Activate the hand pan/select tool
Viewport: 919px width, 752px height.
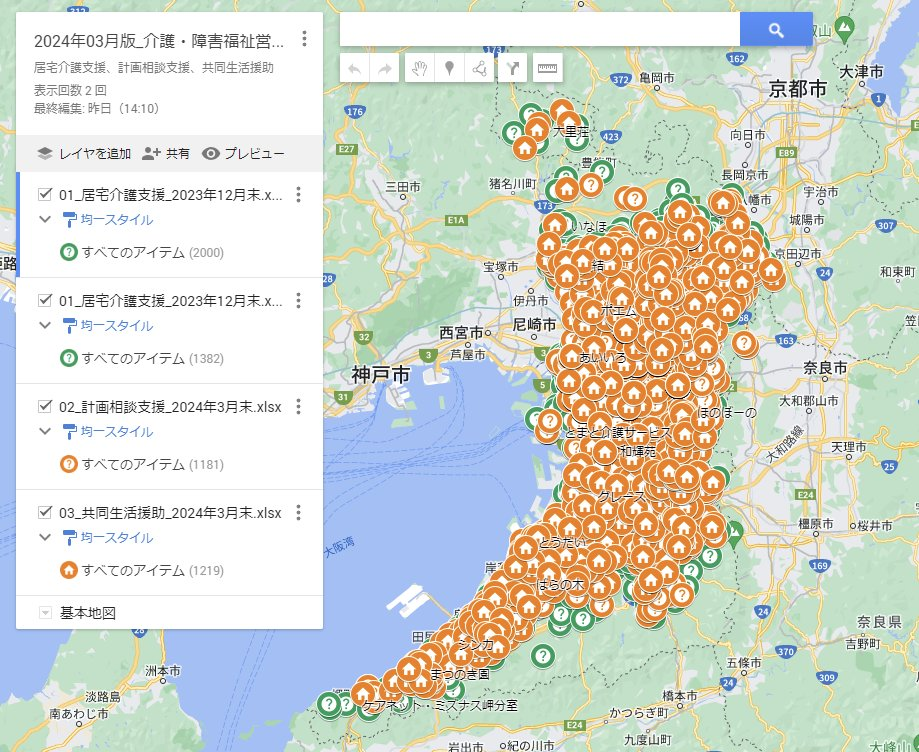(420, 68)
